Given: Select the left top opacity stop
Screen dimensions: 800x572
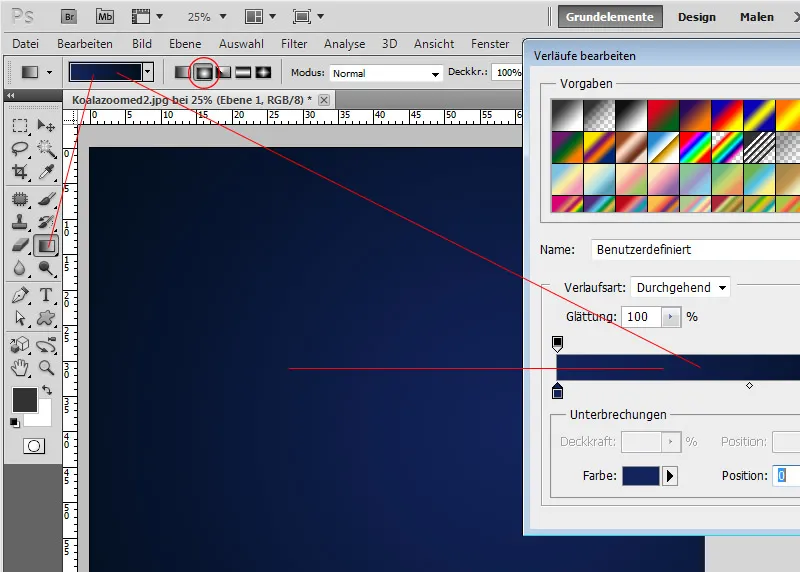Looking at the screenshot, I should [x=558, y=344].
